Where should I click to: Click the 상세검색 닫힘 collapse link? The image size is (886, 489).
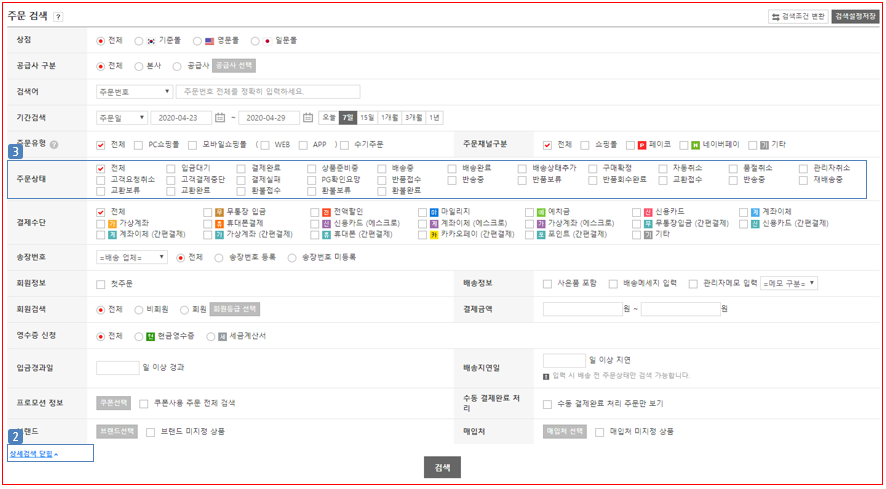click(34, 454)
